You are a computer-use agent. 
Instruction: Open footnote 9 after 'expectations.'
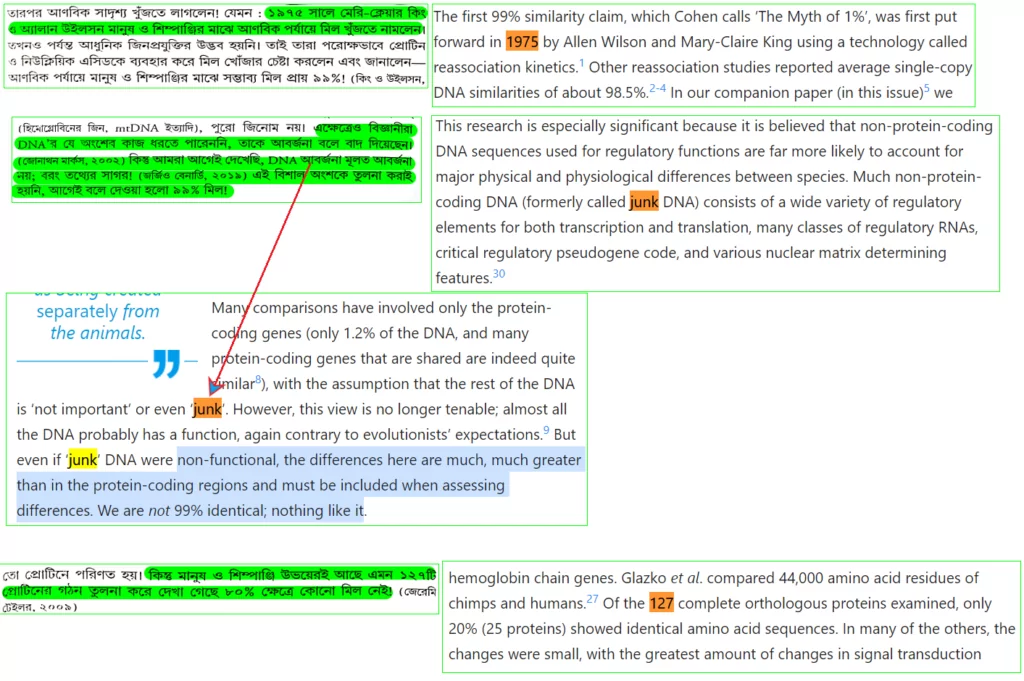(546, 431)
